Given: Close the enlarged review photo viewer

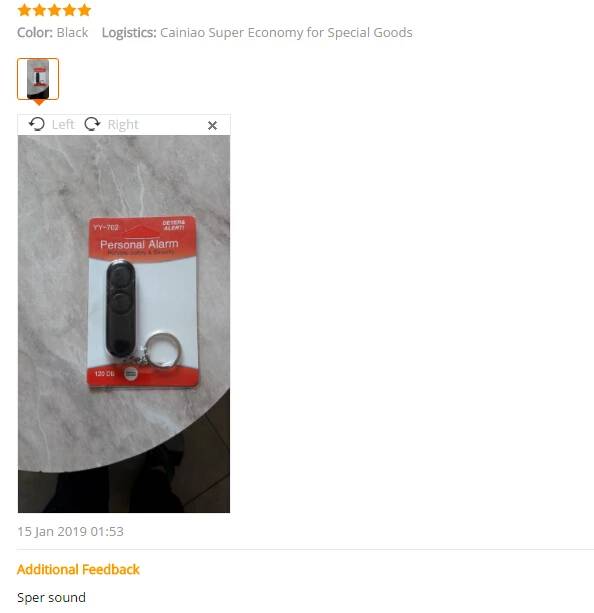Looking at the screenshot, I should click(212, 125).
